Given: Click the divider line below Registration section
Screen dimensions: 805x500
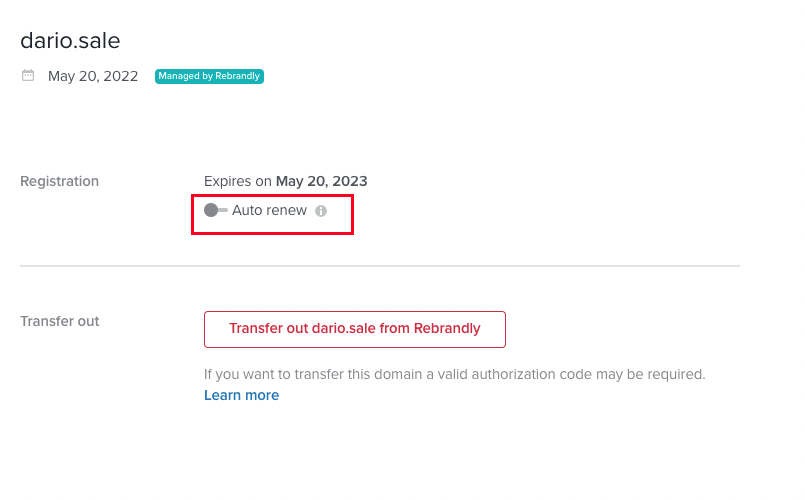Looking at the screenshot, I should click(380, 266).
